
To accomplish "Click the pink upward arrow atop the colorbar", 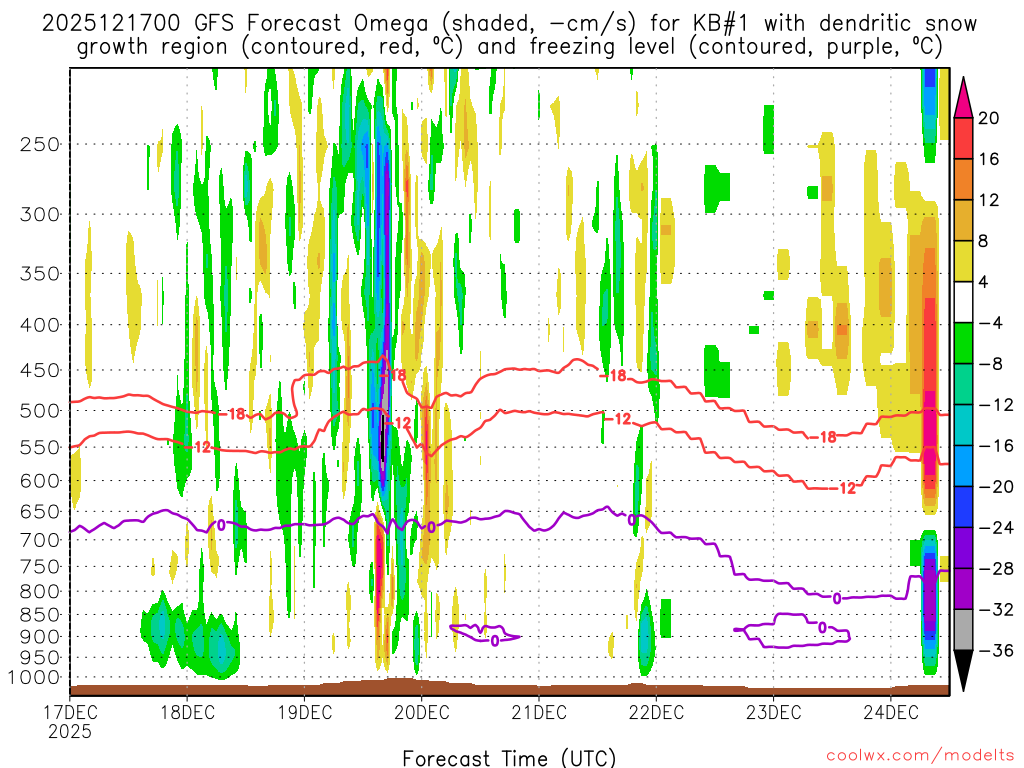I will coord(963,97).
